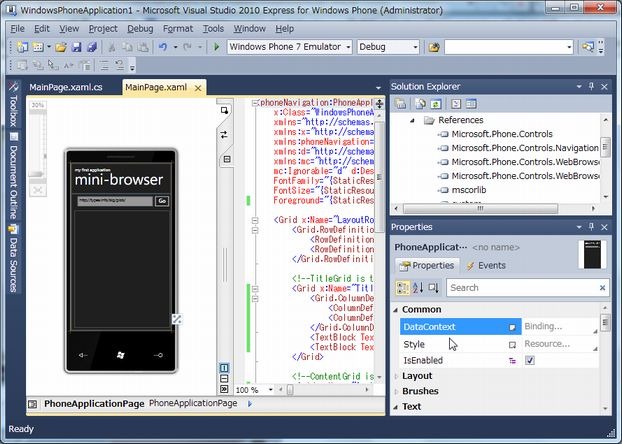Click the Go button in phone preview
The image size is (622, 444).
tap(162, 201)
